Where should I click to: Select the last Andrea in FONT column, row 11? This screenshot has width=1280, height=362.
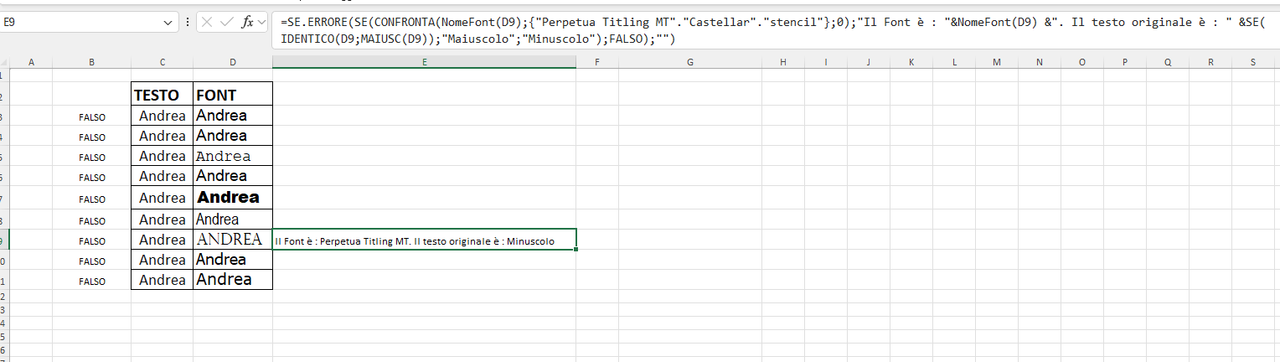(x=232, y=281)
